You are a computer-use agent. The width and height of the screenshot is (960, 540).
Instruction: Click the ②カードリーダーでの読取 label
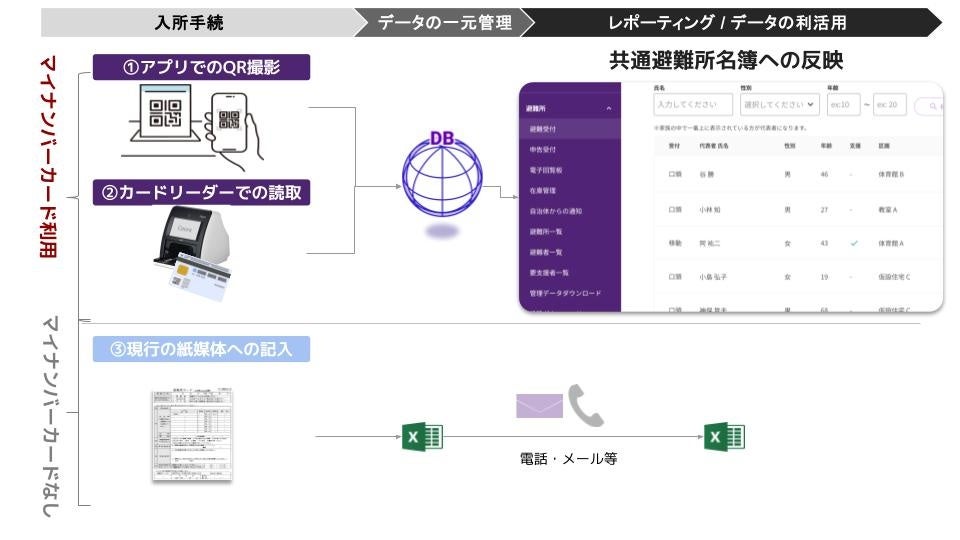tap(201, 192)
